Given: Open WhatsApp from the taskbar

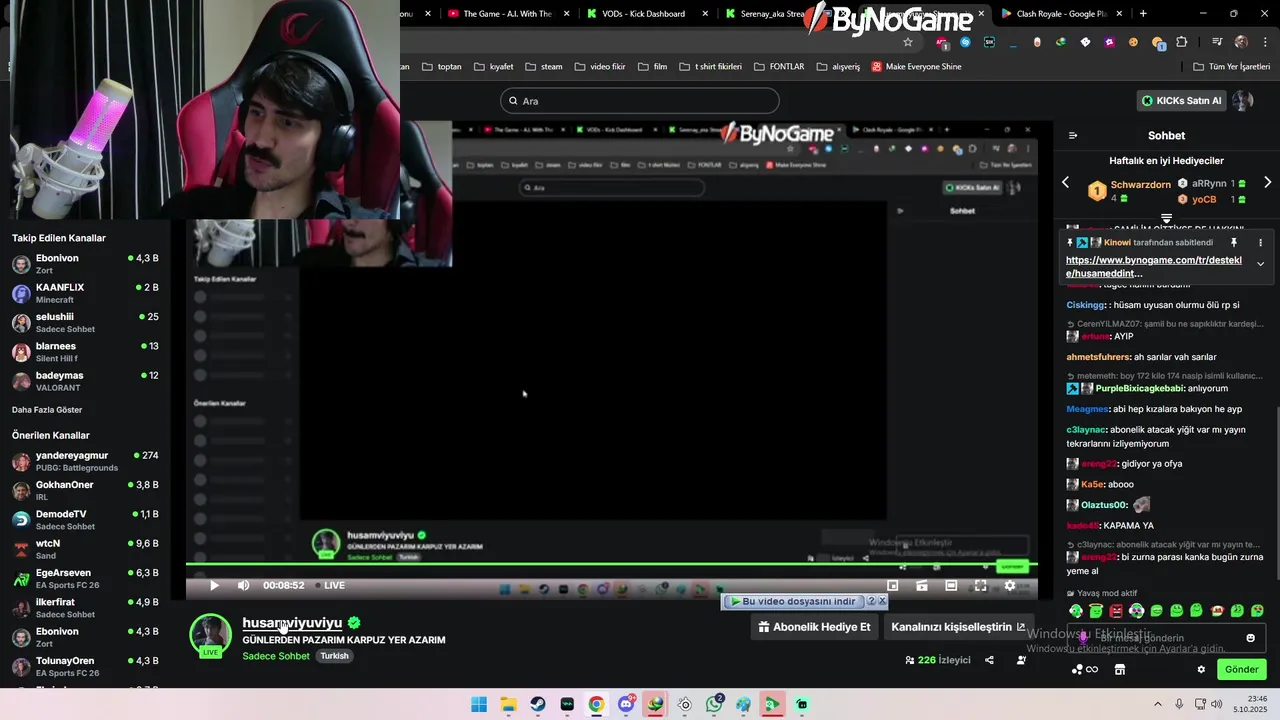Looking at the screenshot, I should (x=714, y=704).
